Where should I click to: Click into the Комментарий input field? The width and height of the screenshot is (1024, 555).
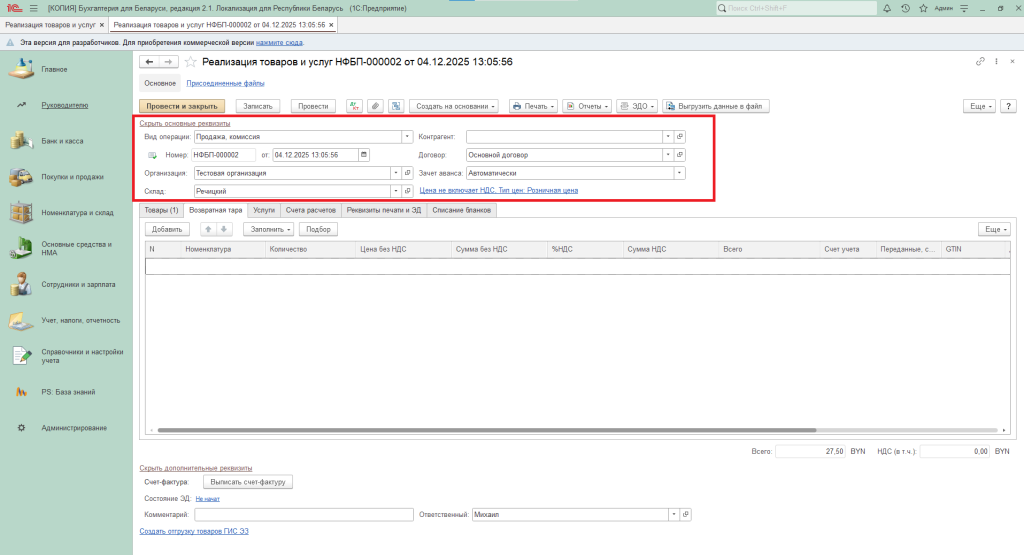pos(303,514)
